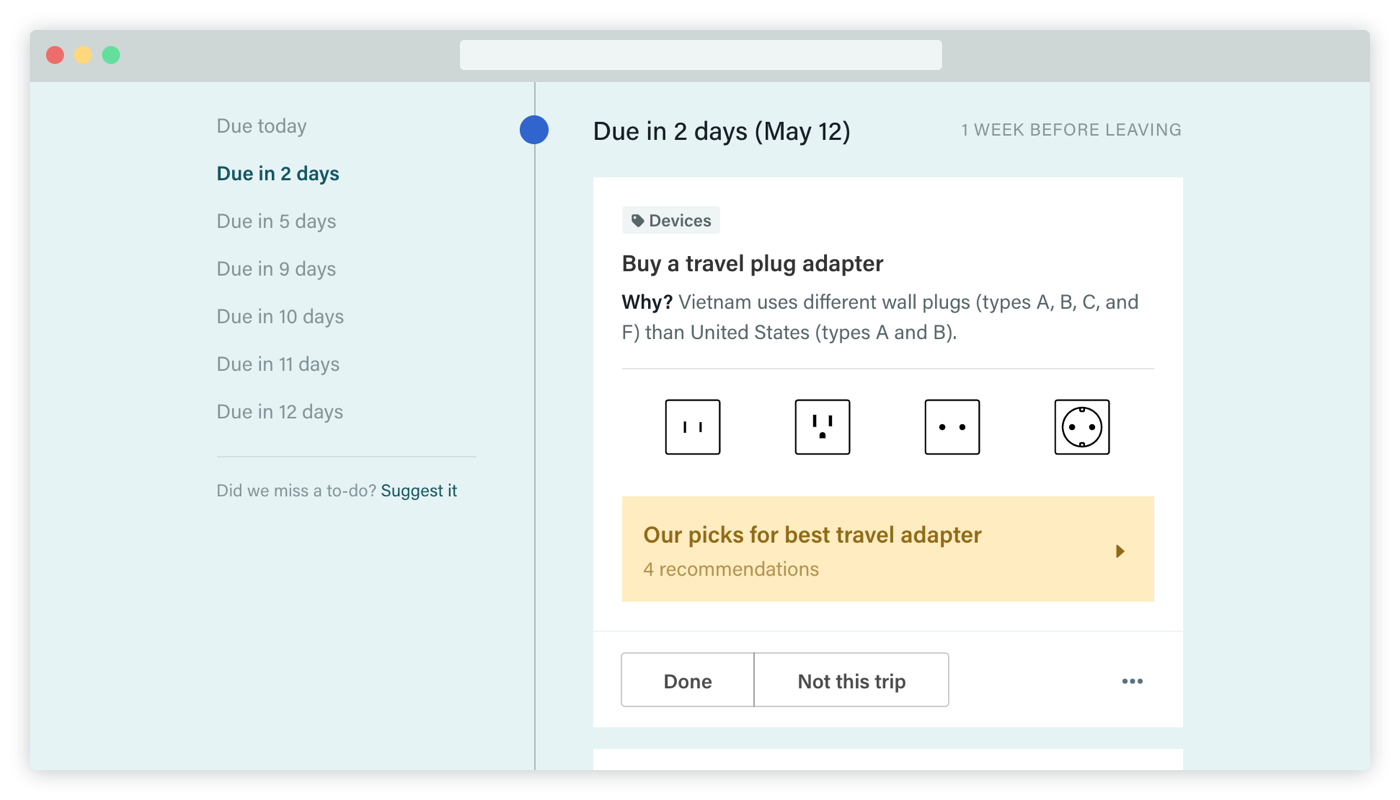This screenshot has height=800, width=1400.
Task: Navigate to Due in 9 days
Action: (276, 269)
